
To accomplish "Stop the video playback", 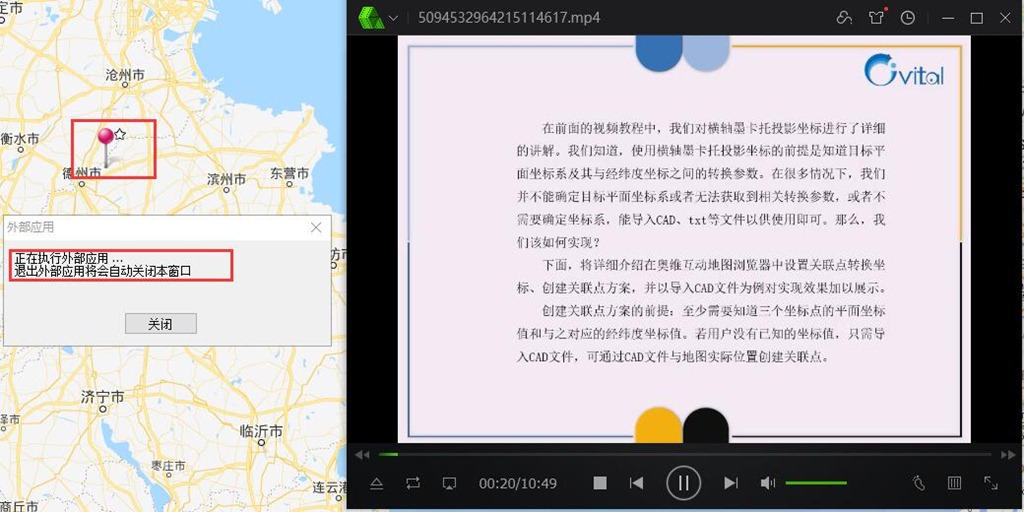I will [x=600, y=483].
